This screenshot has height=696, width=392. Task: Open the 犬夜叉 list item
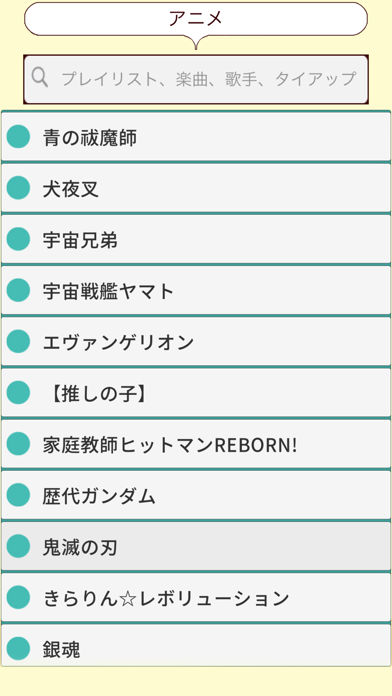pos(196,188)
